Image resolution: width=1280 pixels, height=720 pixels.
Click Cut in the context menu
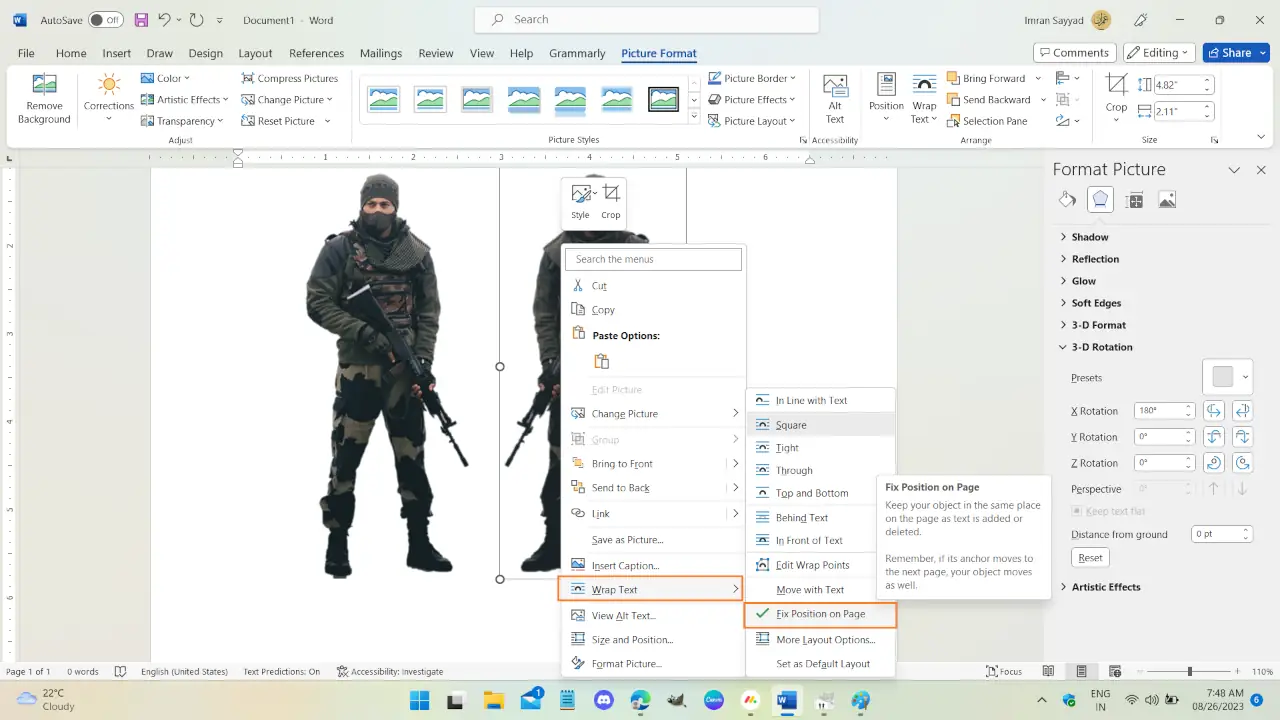(599, 286)
